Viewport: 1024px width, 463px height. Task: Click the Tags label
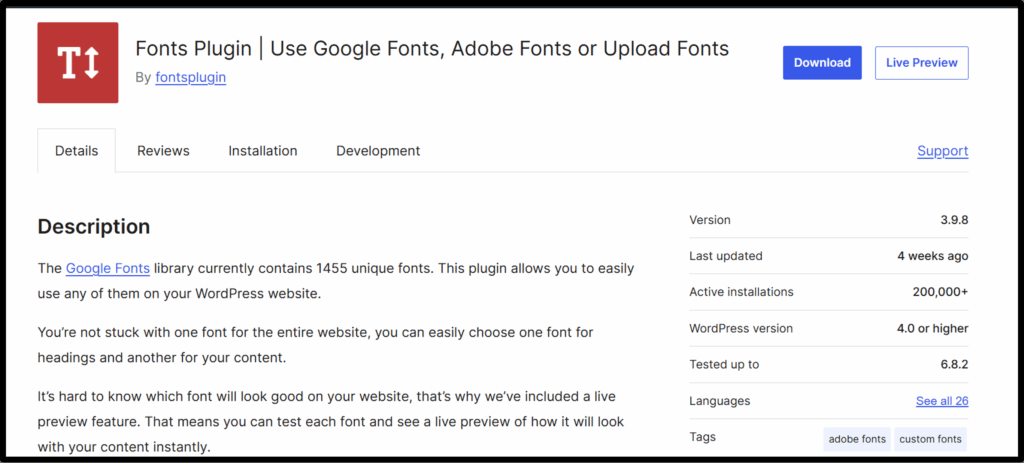(x=703, y=437)
